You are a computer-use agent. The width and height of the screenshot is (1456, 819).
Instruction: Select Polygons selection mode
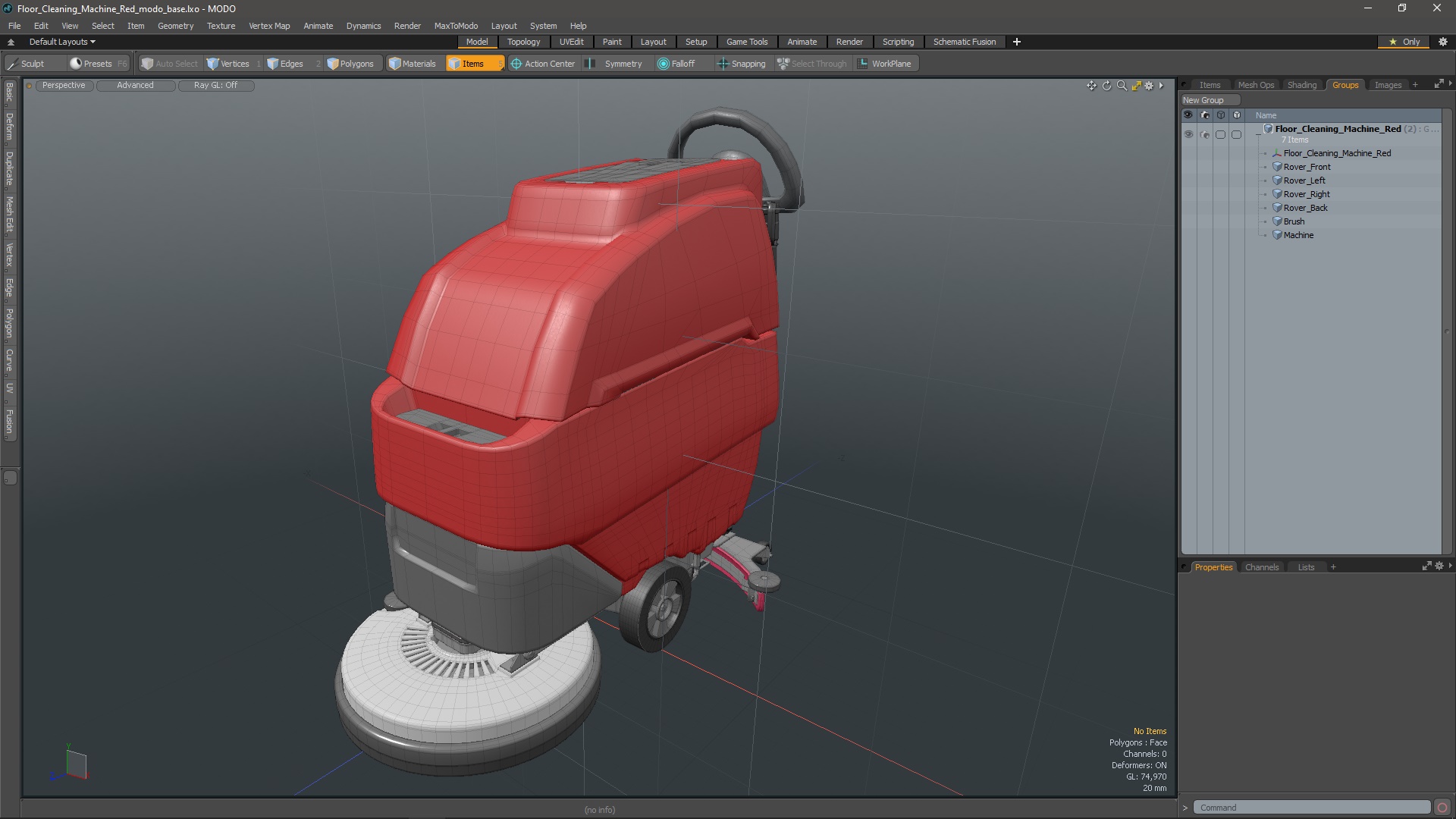click(x=350, y=64)
